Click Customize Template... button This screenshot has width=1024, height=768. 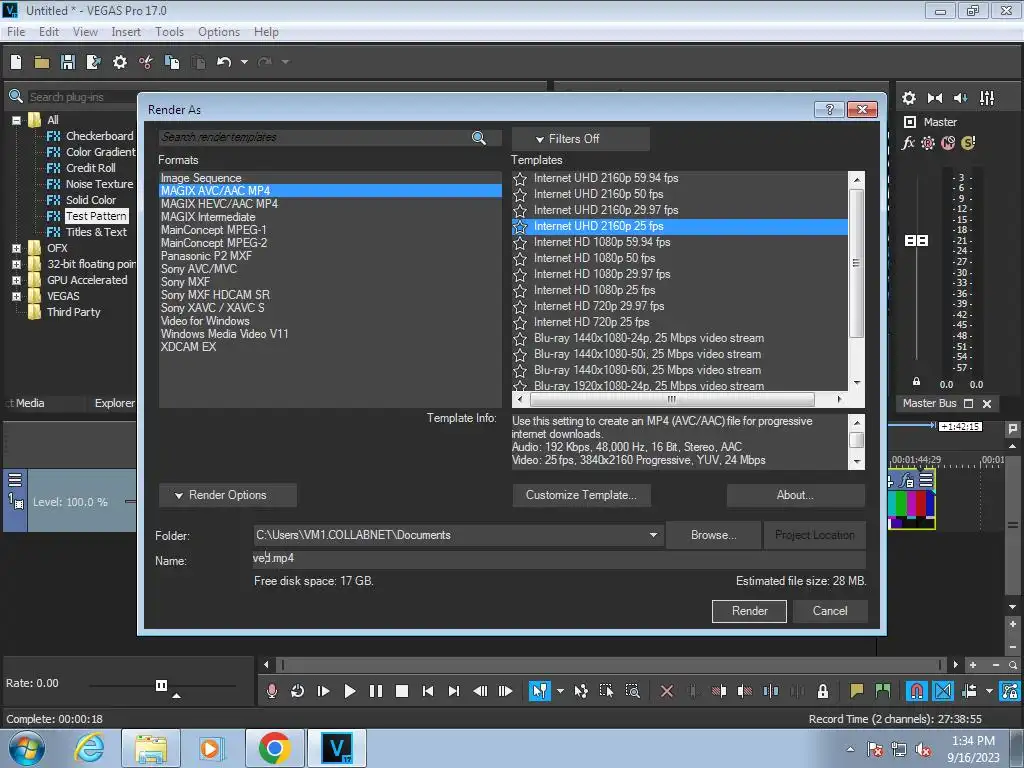click(x=581, y=495)
